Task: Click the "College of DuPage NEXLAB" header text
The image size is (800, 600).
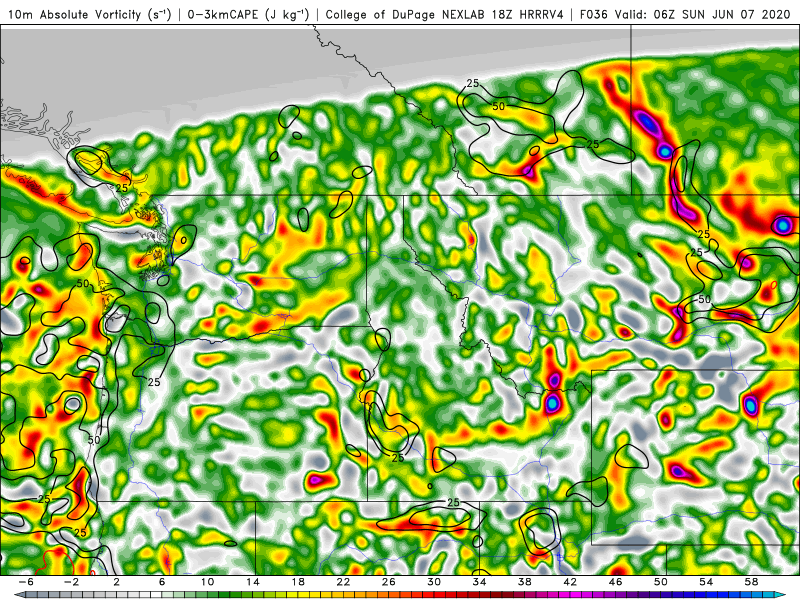Action: pos(405,15)
